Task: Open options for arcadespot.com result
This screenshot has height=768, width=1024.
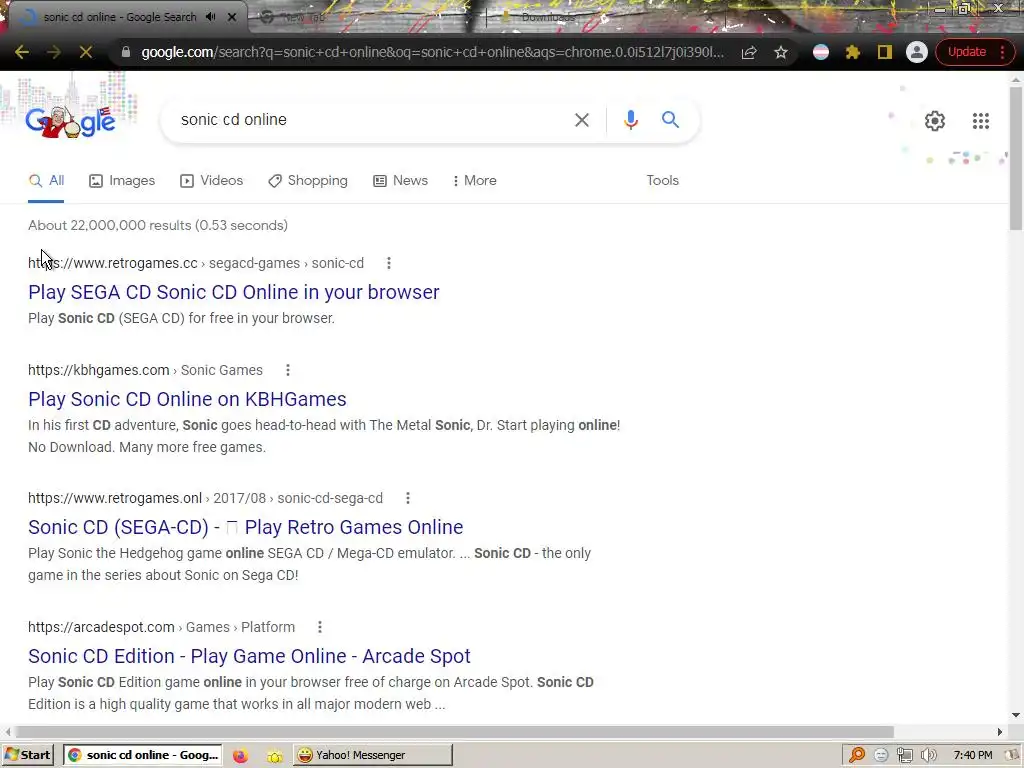Action: pyautogui.click(x=319, y=627)
